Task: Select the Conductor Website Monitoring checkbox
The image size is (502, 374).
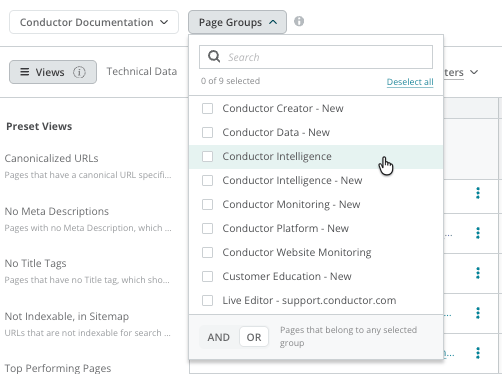Action: click(x=207, y=252)
